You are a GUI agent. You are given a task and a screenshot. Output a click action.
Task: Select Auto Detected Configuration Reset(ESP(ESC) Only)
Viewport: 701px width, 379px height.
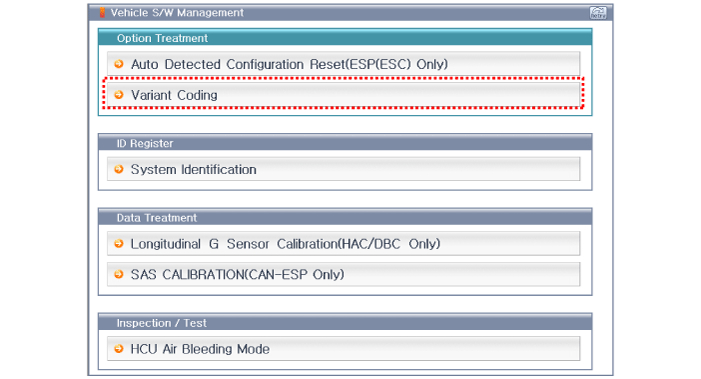point(343,64)
